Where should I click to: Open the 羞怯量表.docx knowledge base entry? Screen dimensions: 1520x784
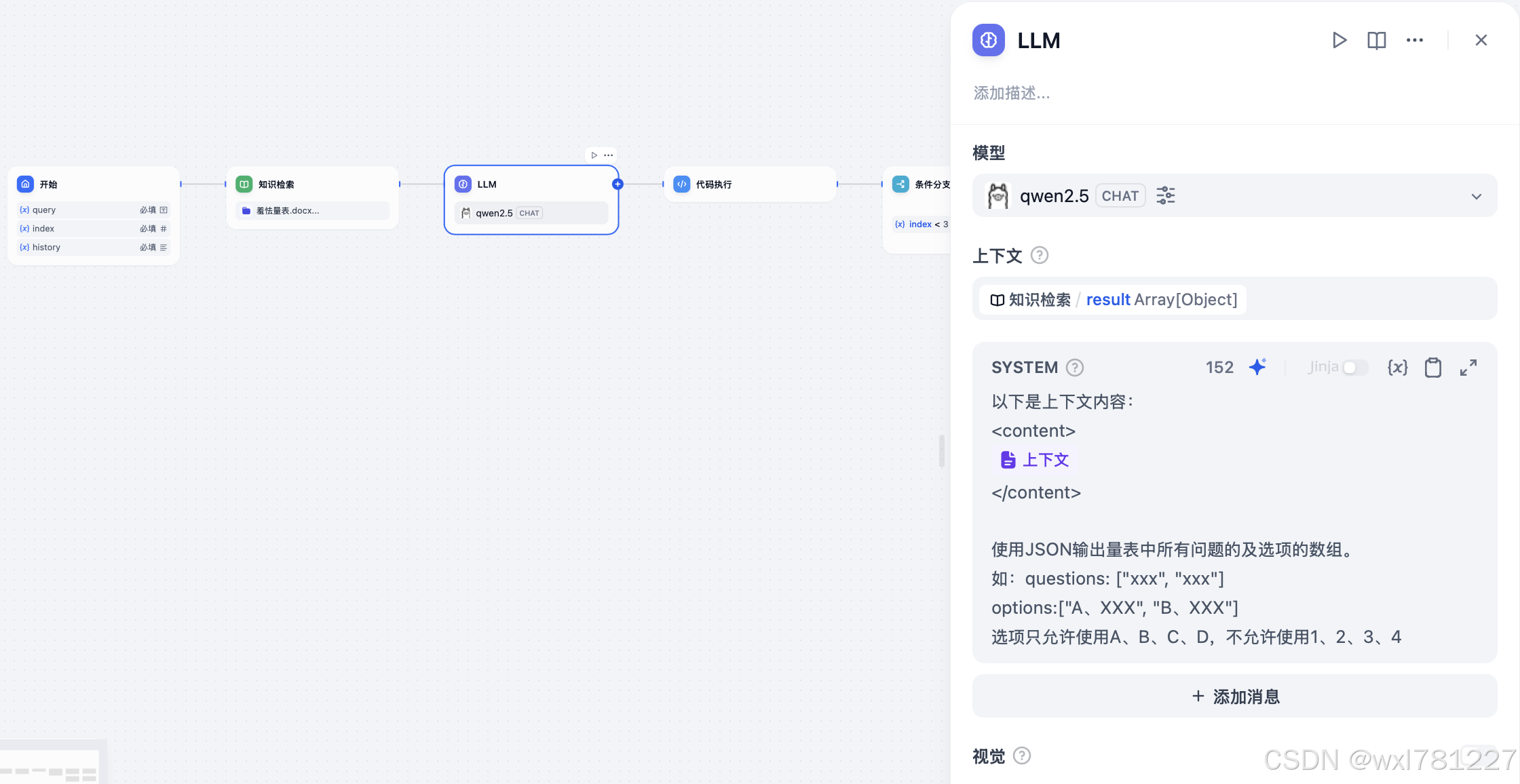tap(313, 211)
